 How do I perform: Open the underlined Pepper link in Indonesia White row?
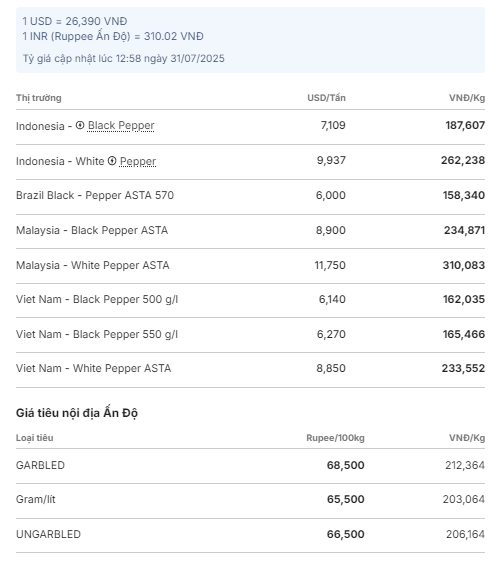pos(138,161)
